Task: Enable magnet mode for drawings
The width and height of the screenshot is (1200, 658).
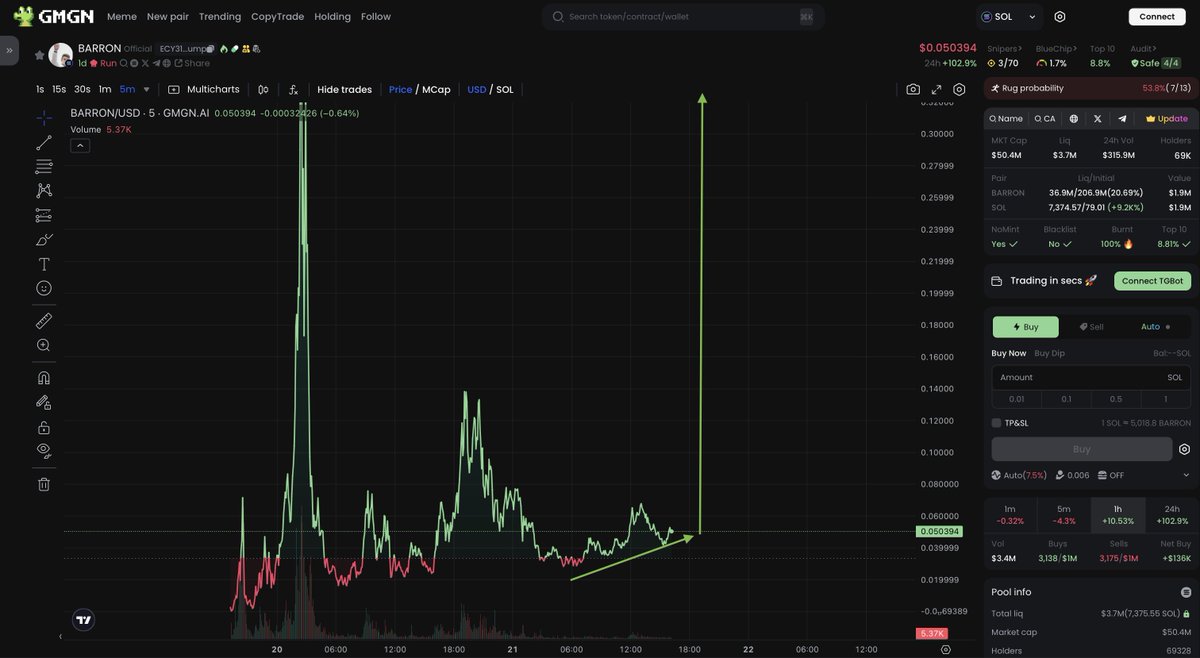Action: 44,378
